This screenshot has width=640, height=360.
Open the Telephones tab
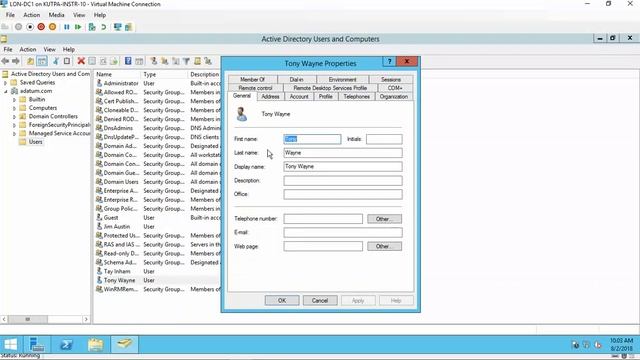(x=356, y=96)
